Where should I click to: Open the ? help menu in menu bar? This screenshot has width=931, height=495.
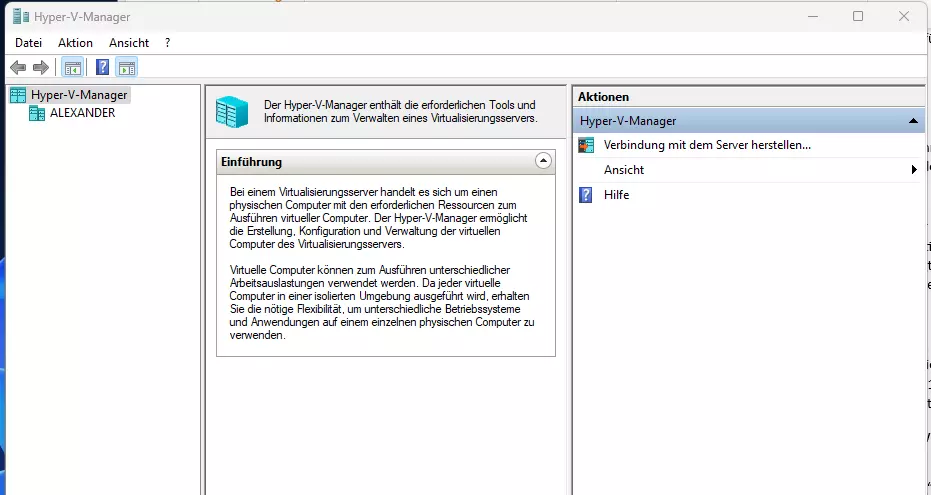[168, 43]
